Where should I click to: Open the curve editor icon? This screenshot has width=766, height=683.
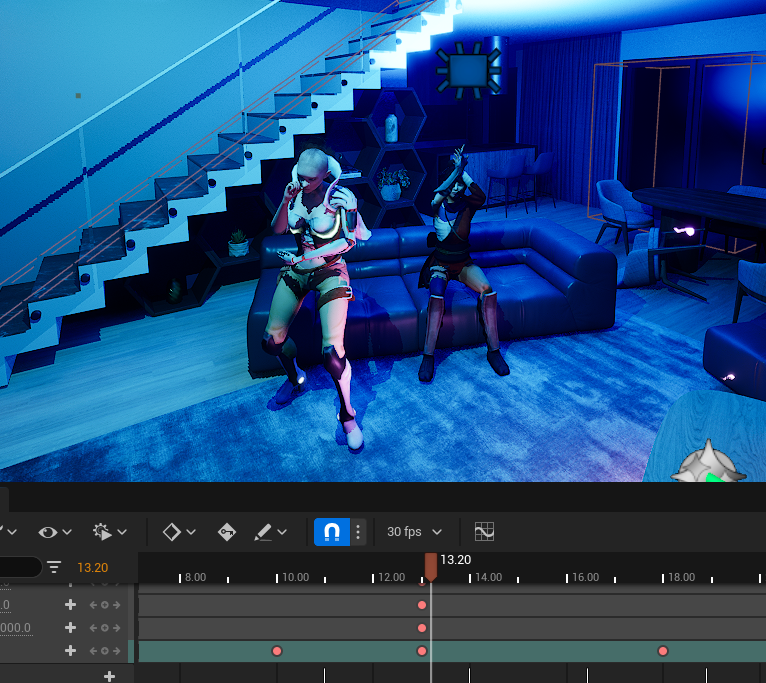coord(485,532)
